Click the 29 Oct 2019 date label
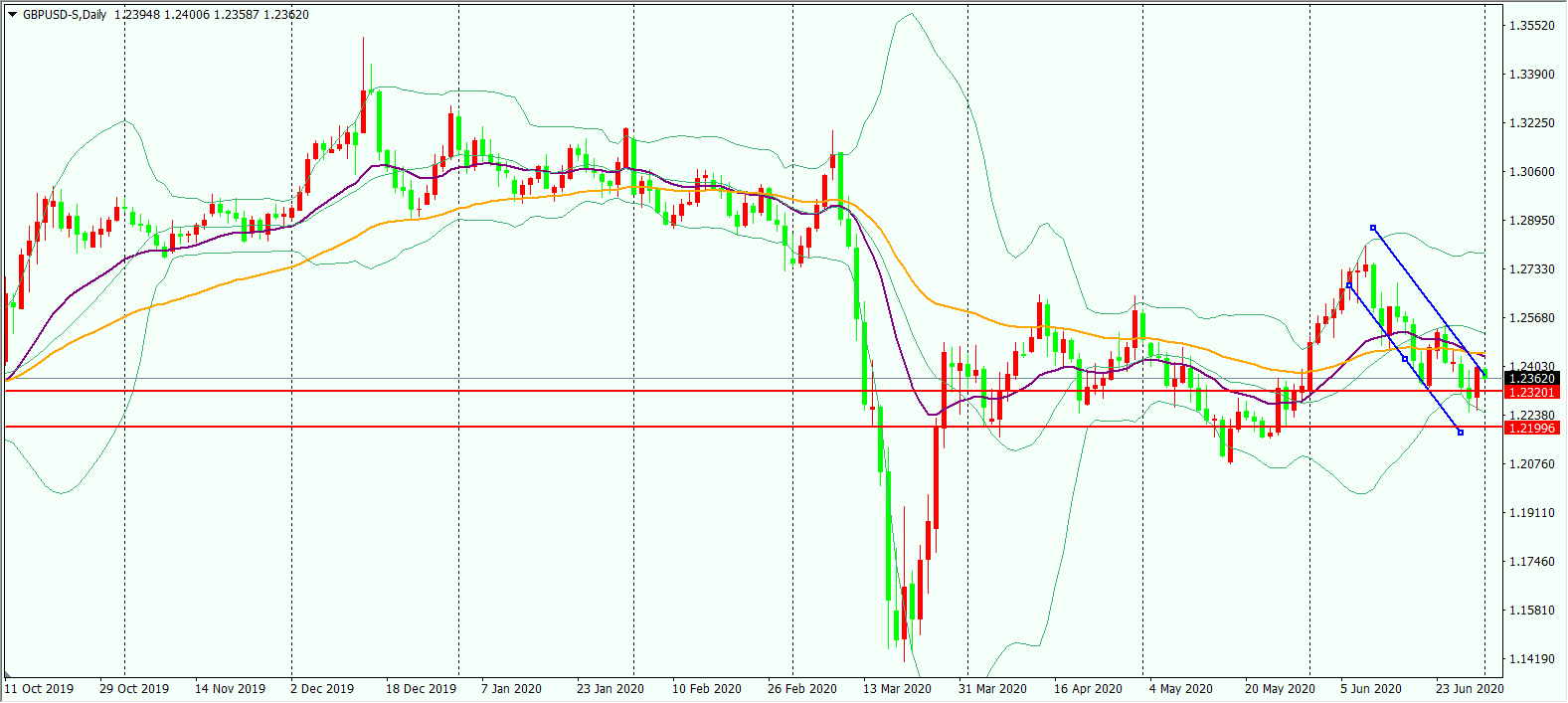The height and width of the screenshot is (703, 1568). (x=134, y=688)
